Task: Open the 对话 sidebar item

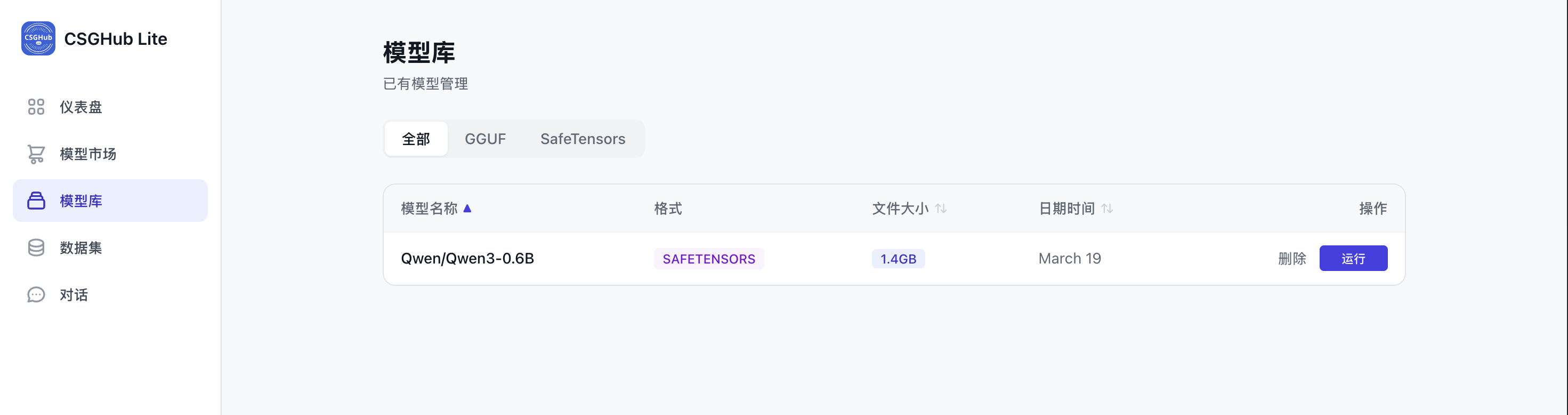Action: 74,295
